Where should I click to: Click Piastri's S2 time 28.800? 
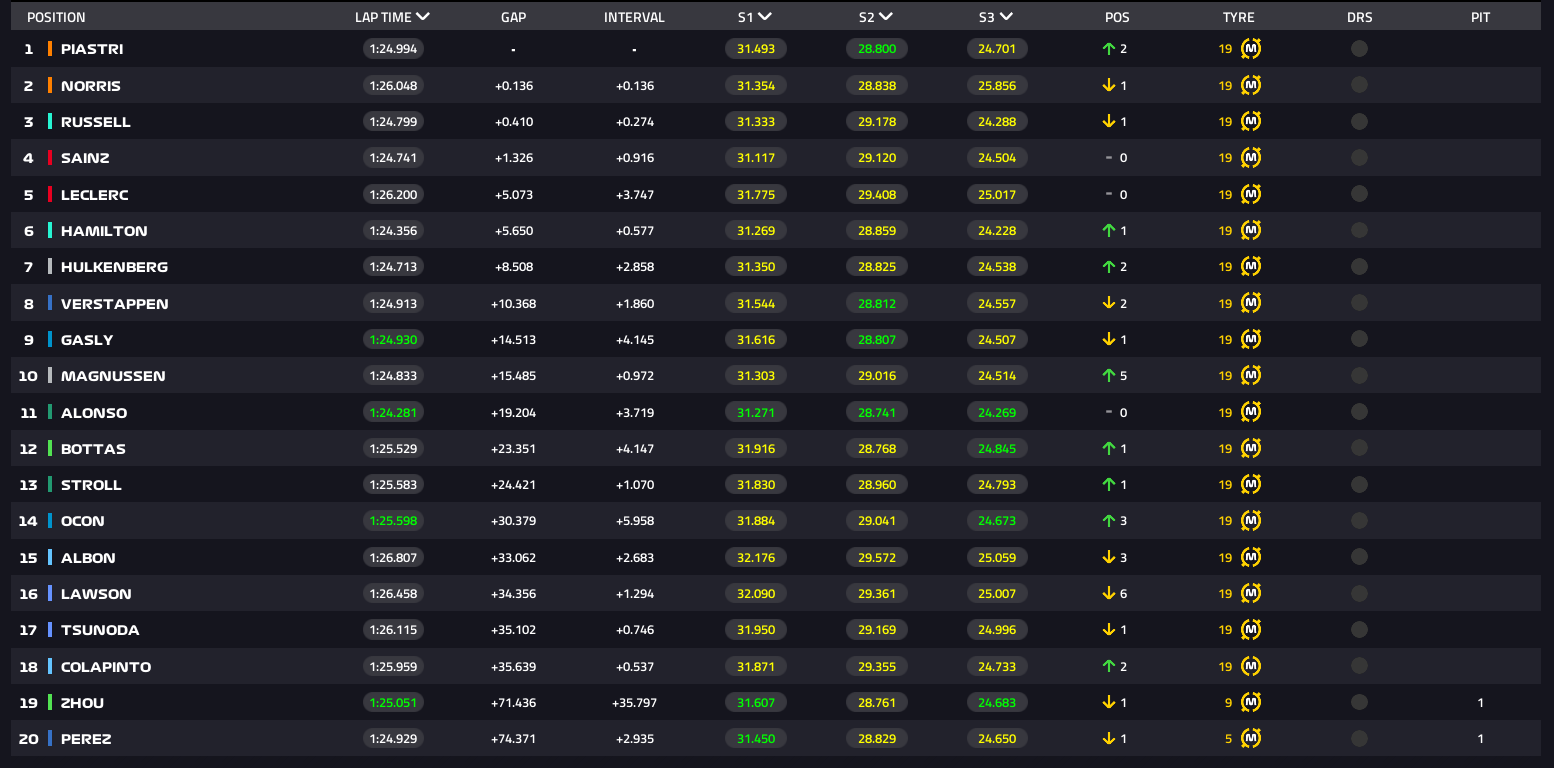pos(877,49)
